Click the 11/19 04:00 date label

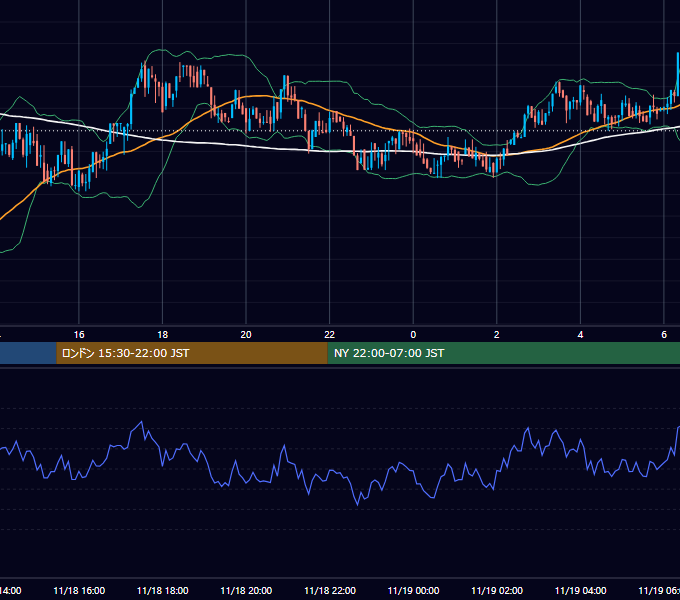pos(580,590)
